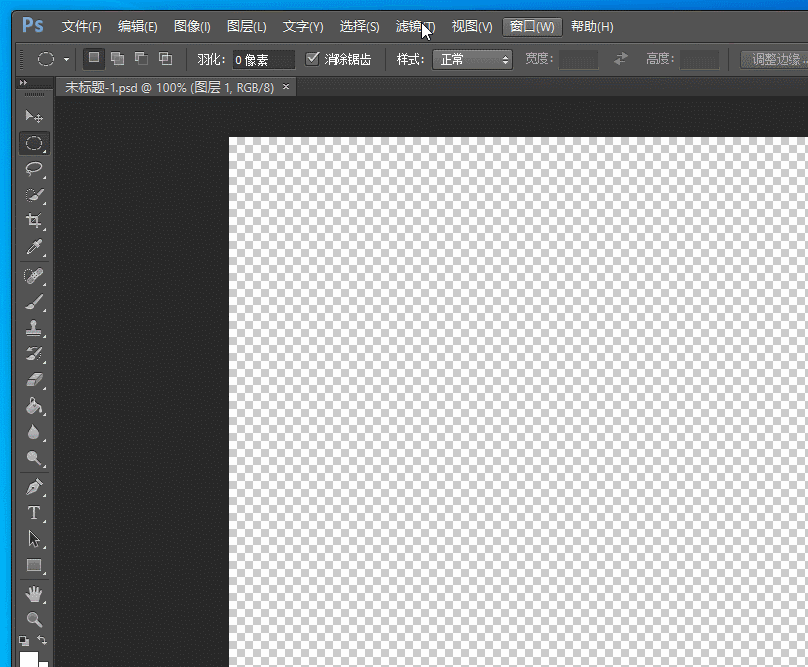Viewport: 808px width, 667px height.
Task: Open the 文件(F) menu
Action: [x=81, y=26]
